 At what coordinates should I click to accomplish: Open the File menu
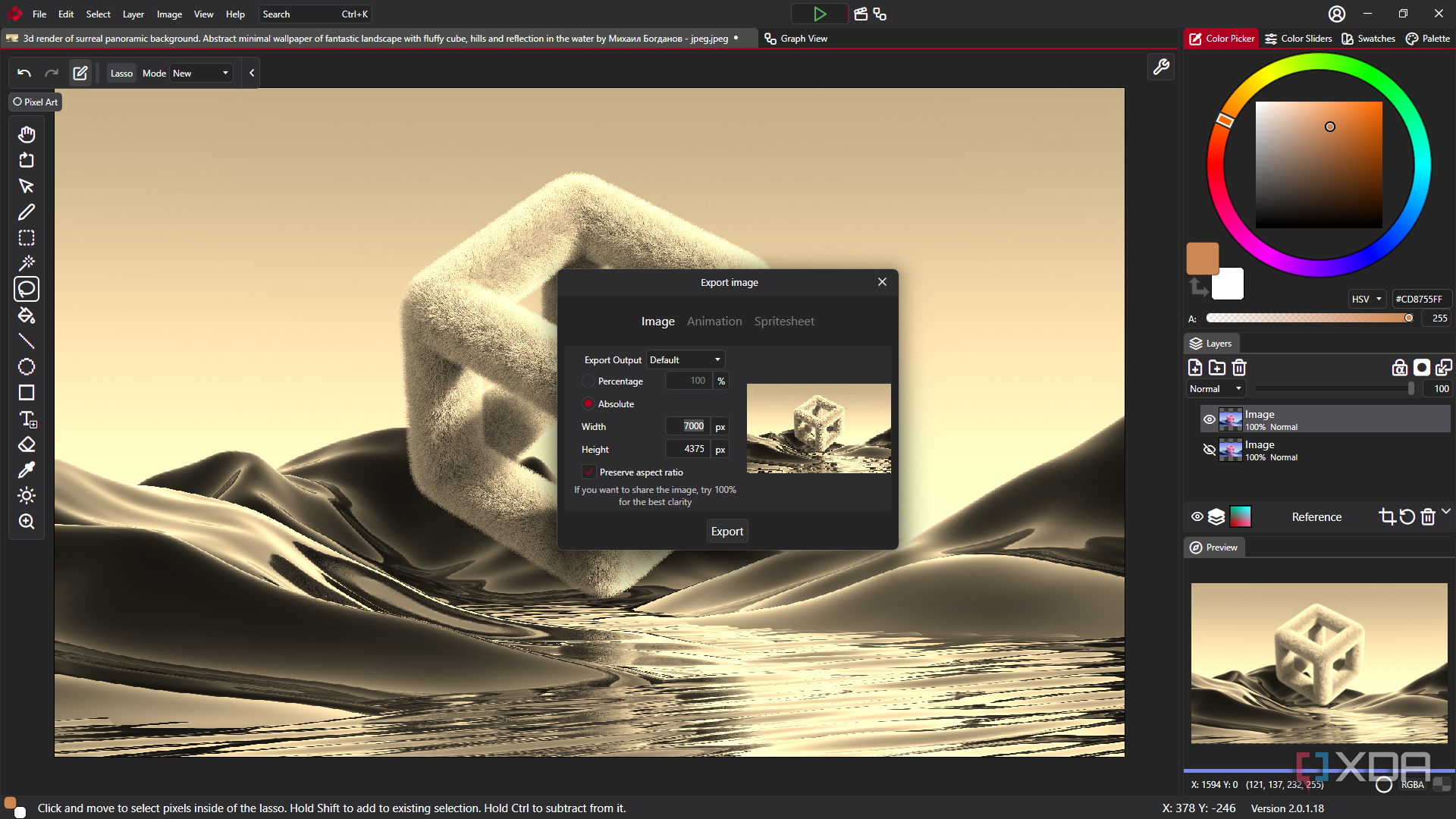[x=39, y=14]
